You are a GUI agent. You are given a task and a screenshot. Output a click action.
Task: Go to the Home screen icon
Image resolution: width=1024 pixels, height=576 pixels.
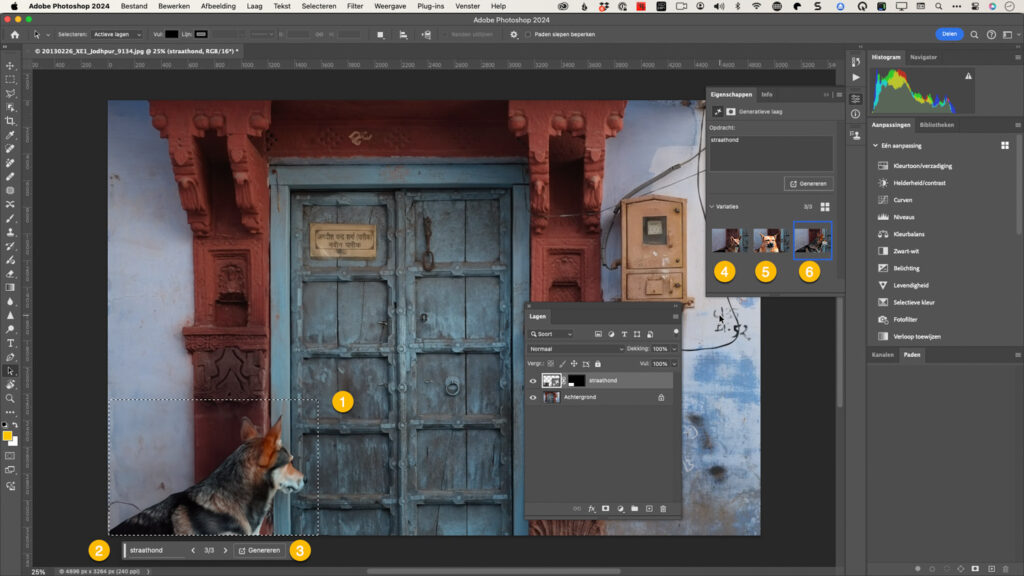click(14, 35)
